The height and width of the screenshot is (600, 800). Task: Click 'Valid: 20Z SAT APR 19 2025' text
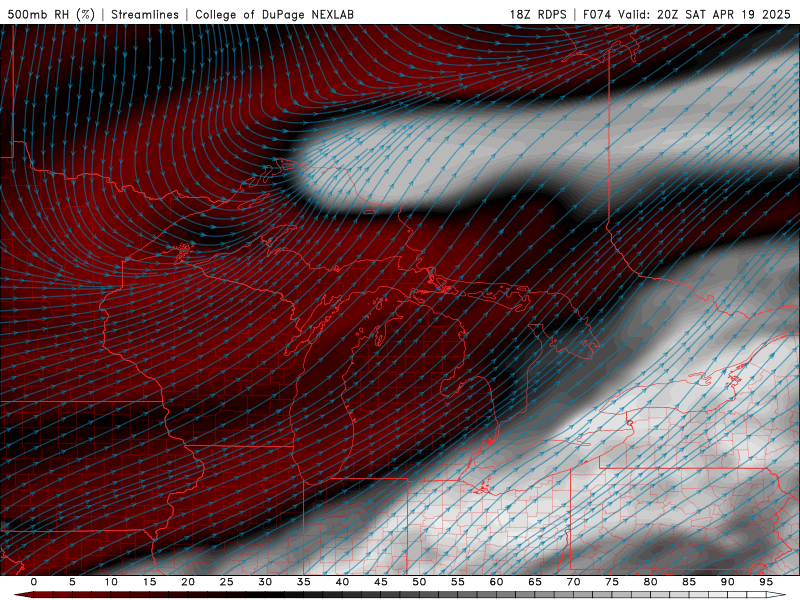coord(705,14)
